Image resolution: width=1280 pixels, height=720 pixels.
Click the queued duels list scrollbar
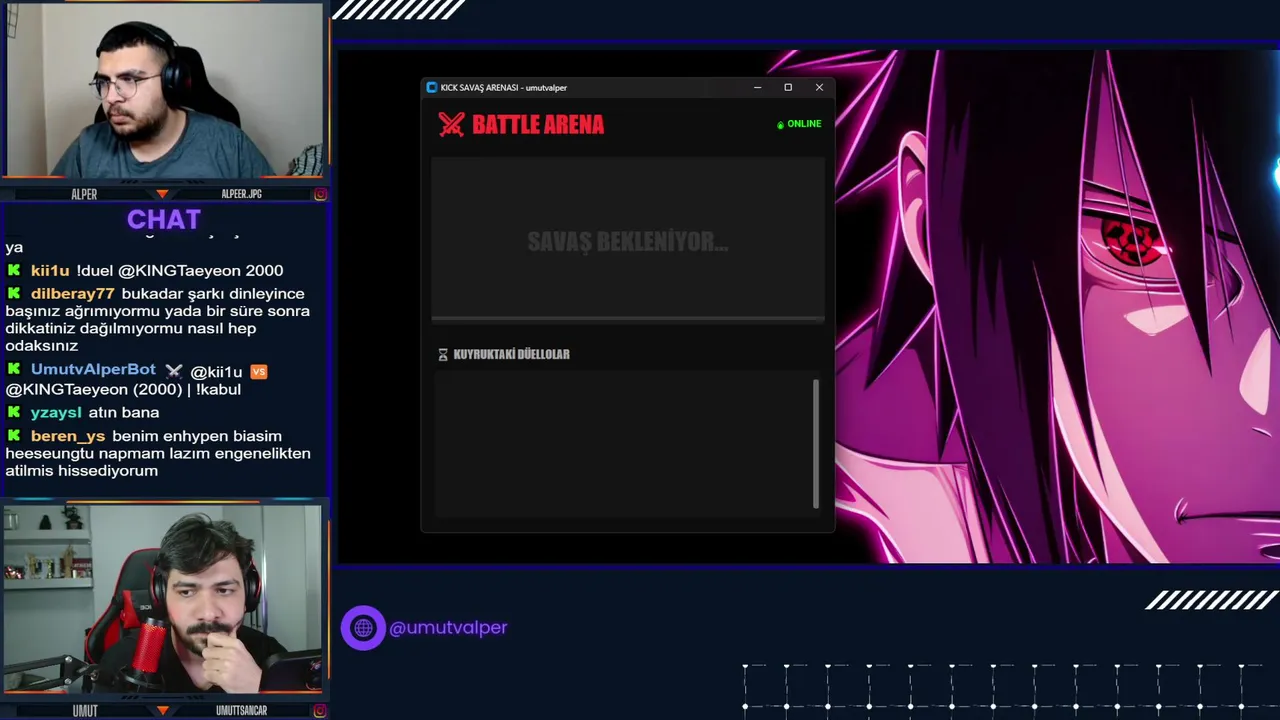click(816, 443)
